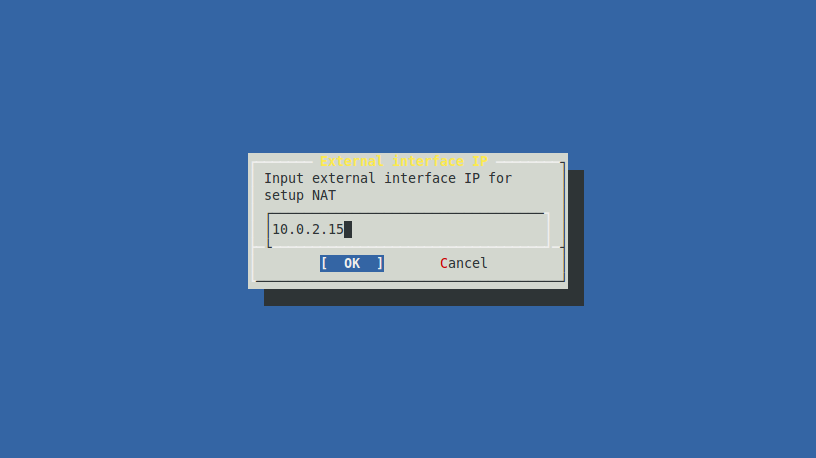Confirm the IP with the OK button
The height and width of the screenshot is (458, 816).
352,263
